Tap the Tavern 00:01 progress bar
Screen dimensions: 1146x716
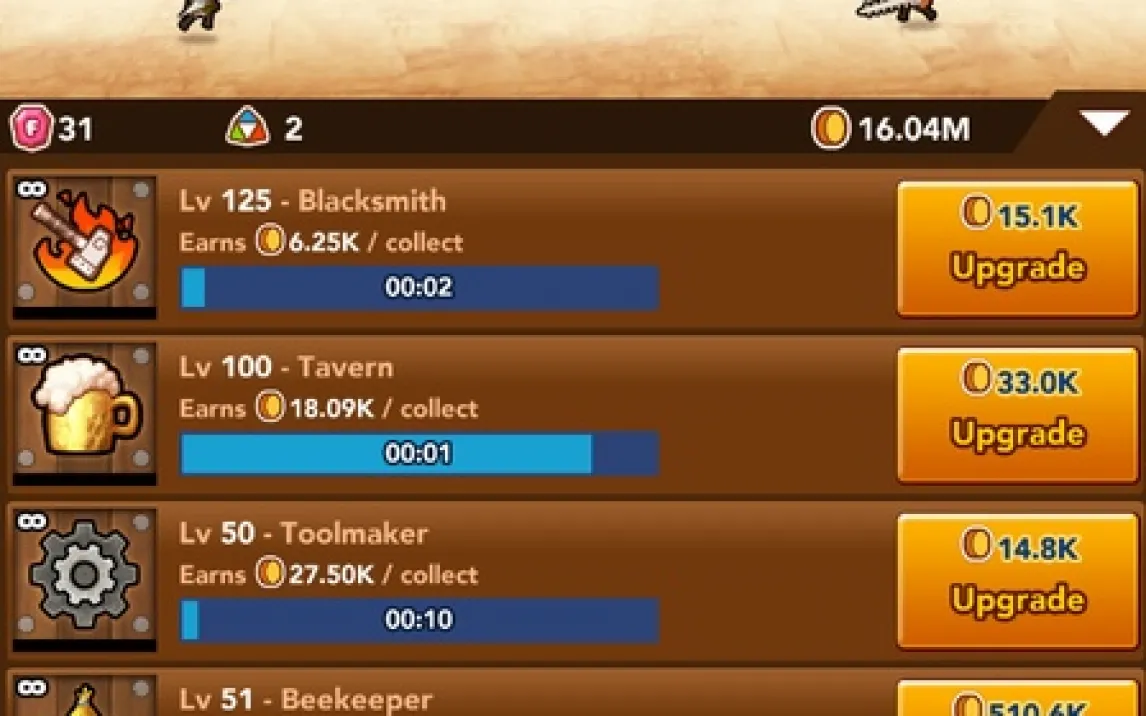click(420, 453)
